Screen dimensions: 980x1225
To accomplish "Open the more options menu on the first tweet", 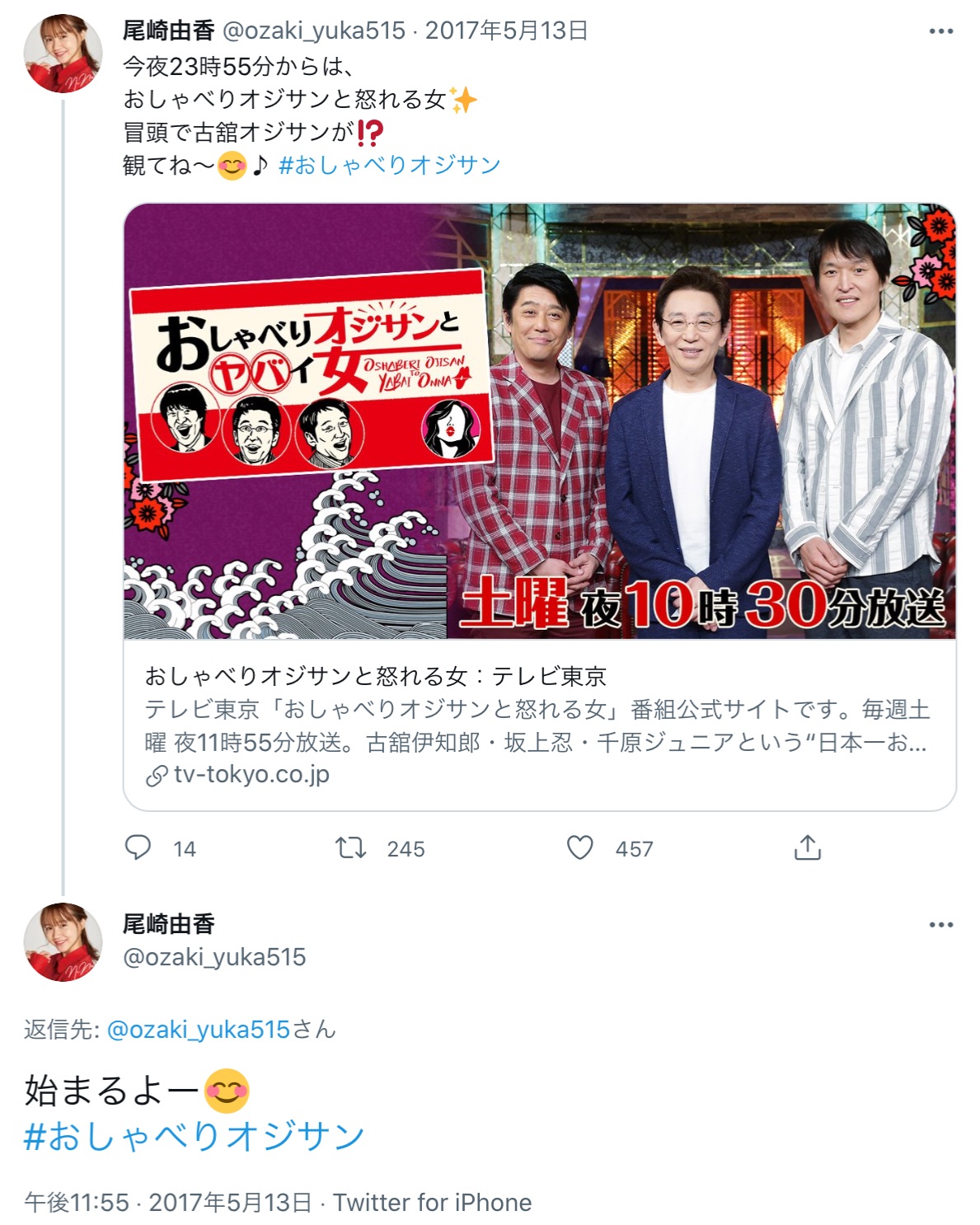I will (x=940, y=31).
